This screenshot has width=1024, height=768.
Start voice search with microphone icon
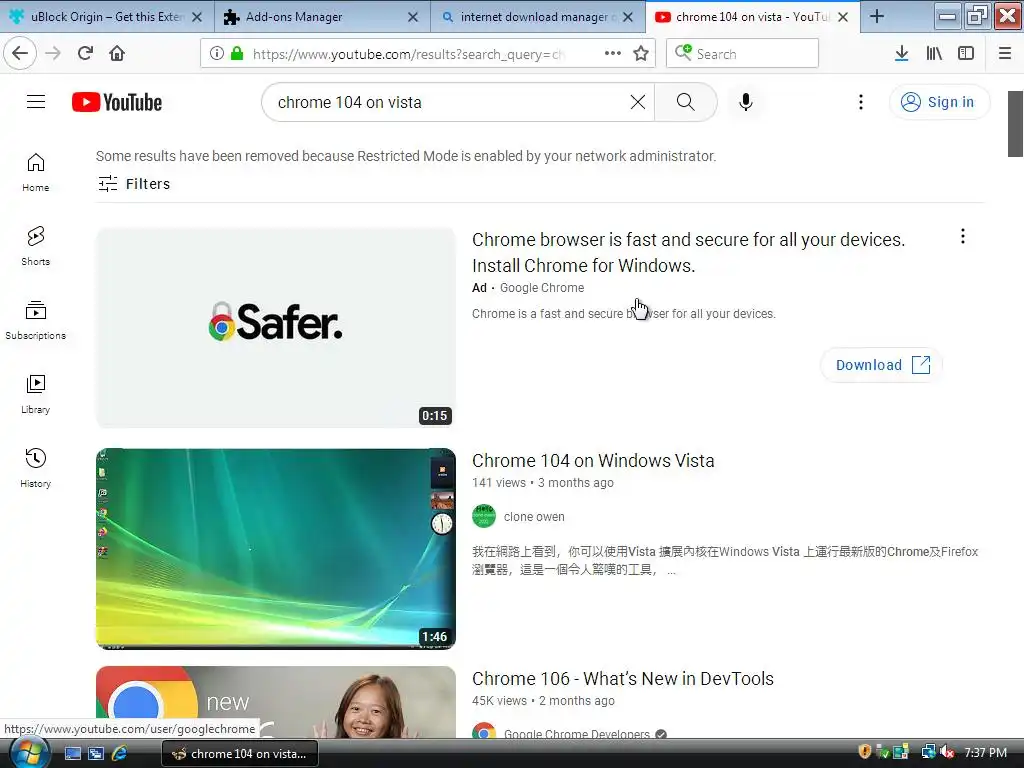coord(746,102)
